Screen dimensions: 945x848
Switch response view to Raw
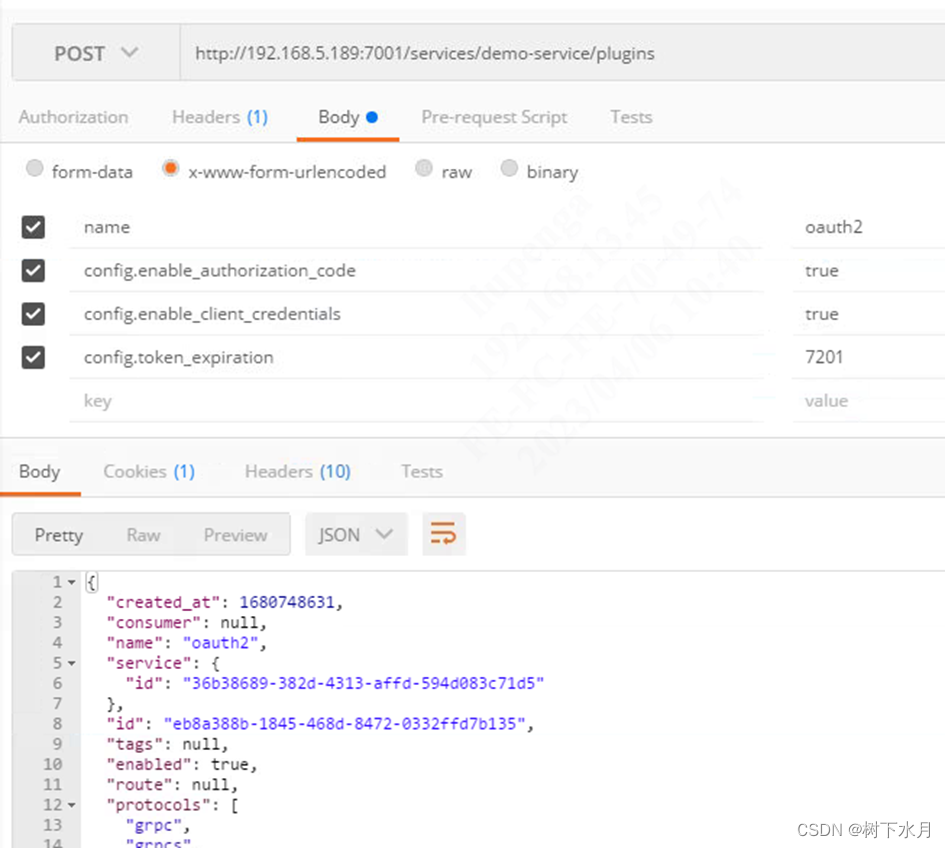point(143,535)
